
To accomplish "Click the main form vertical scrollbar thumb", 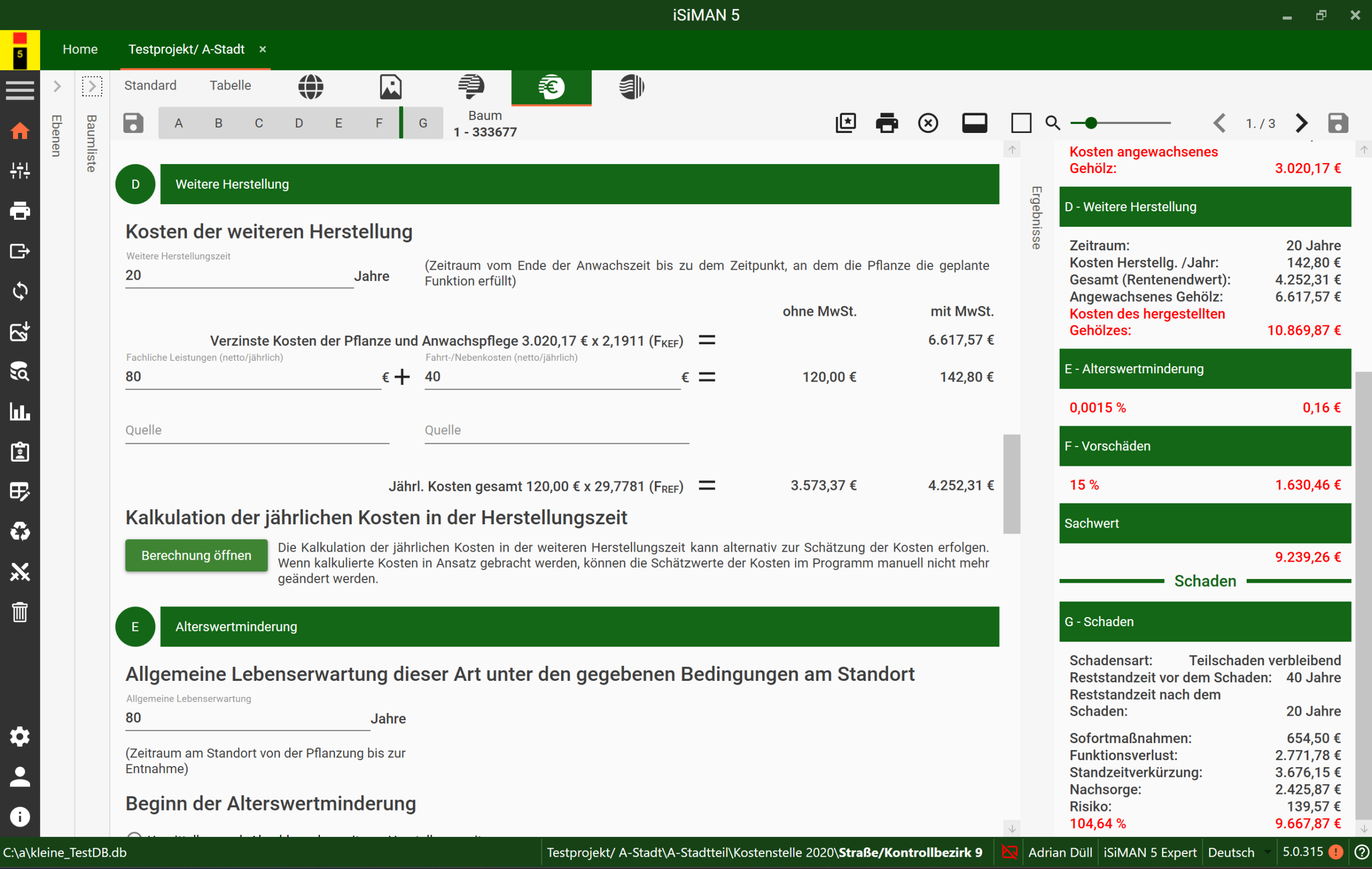I will click(1011, 485).
